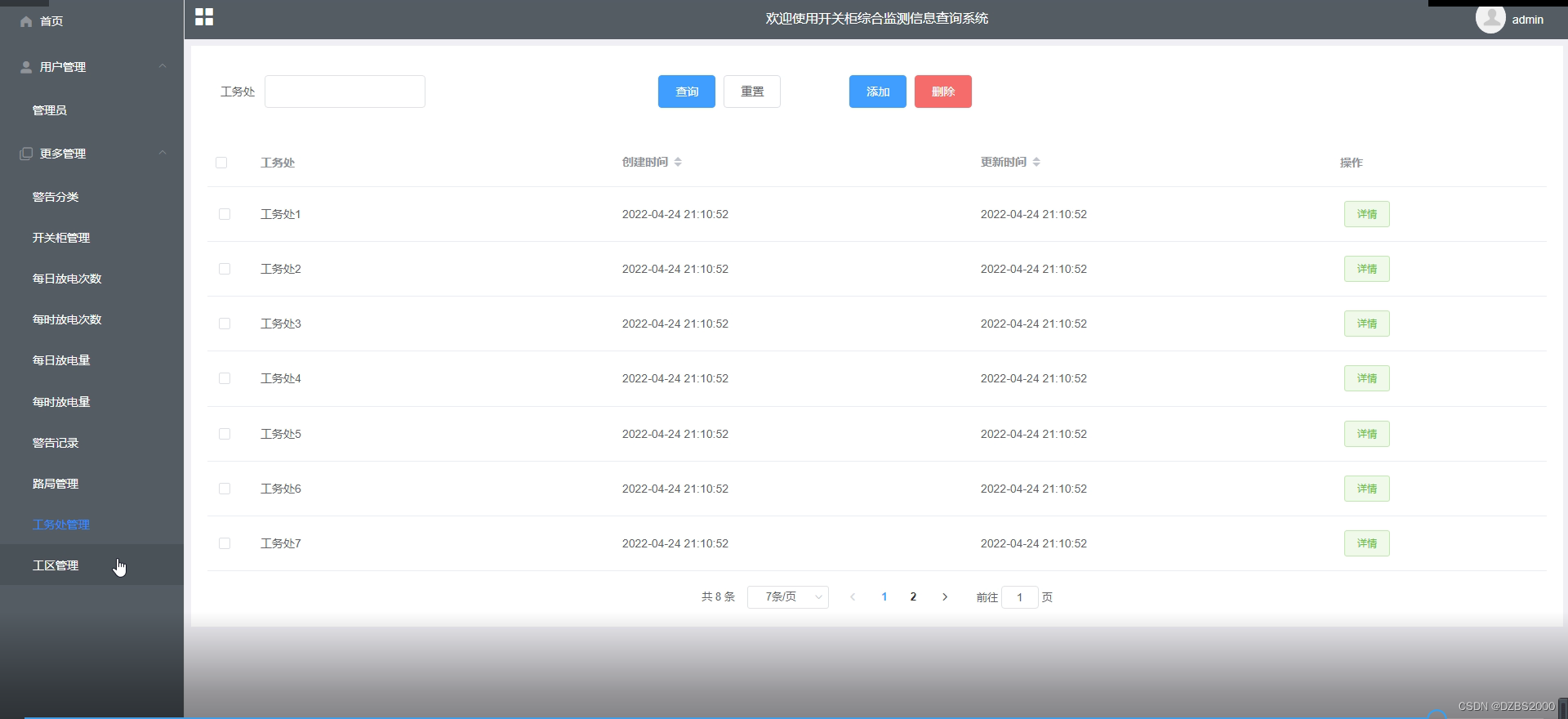Check the 工务处2 row checkbox

[x=225, y=269]
